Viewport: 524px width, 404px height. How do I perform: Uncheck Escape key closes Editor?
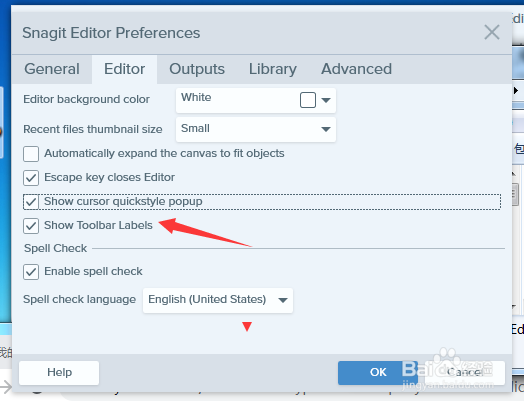(31, 178)
